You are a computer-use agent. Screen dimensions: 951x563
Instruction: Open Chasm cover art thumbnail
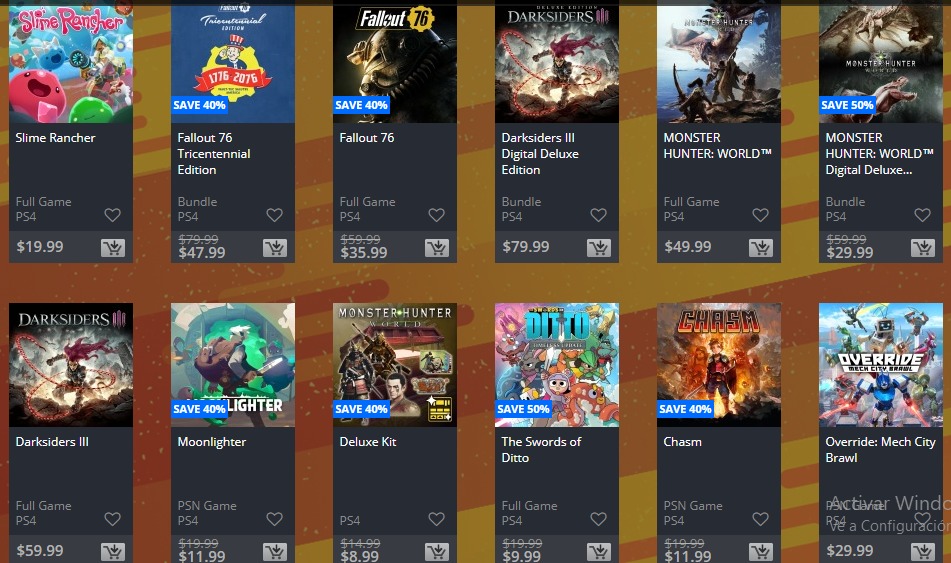[x=719, y=365]
